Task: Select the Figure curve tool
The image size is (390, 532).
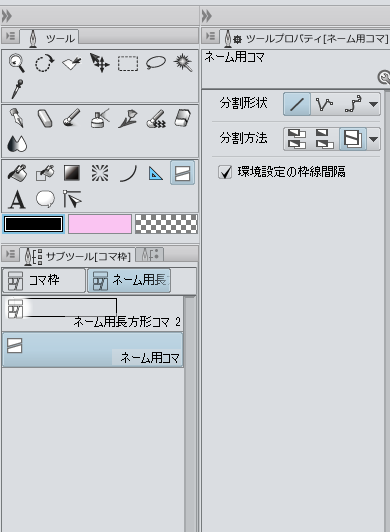Action: (128, 173)
